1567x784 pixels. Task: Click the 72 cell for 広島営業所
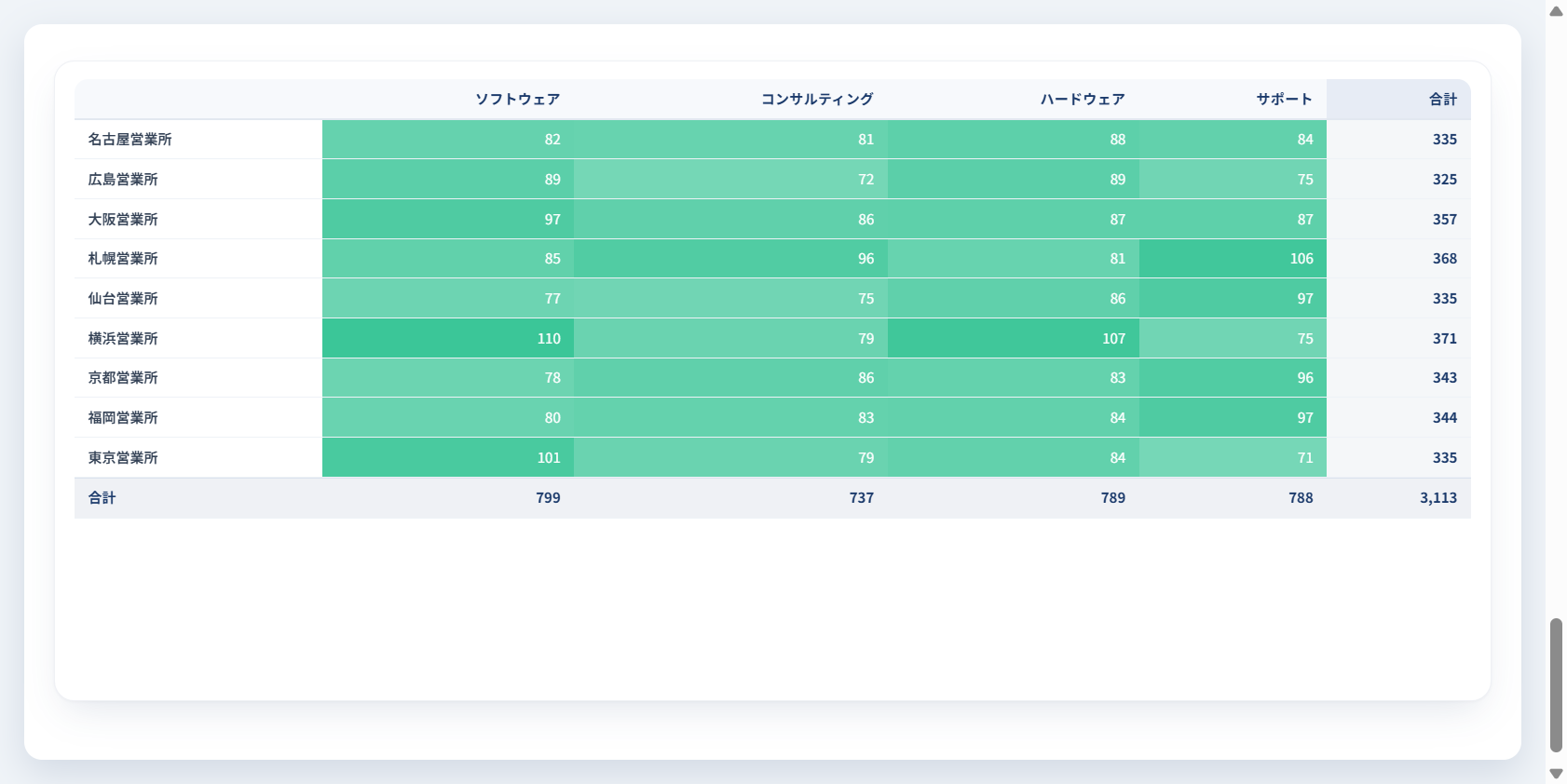[730, 180]
